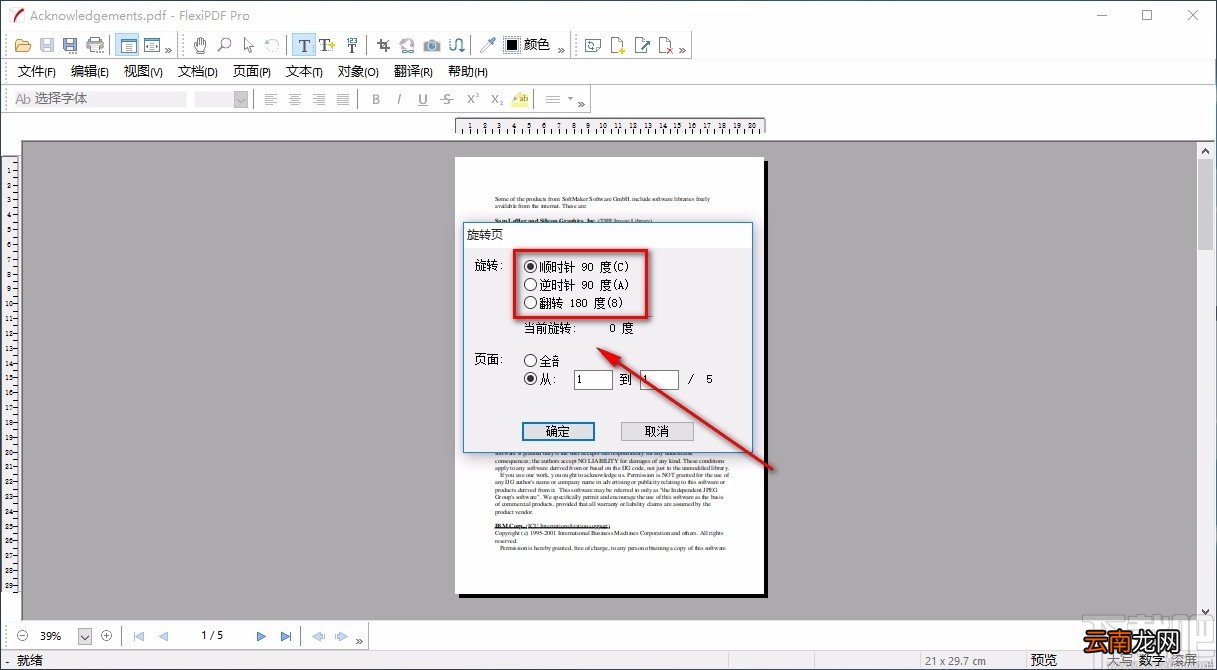
Task: Choose the all pages option (全合)
Action: (x=542, y=361)
